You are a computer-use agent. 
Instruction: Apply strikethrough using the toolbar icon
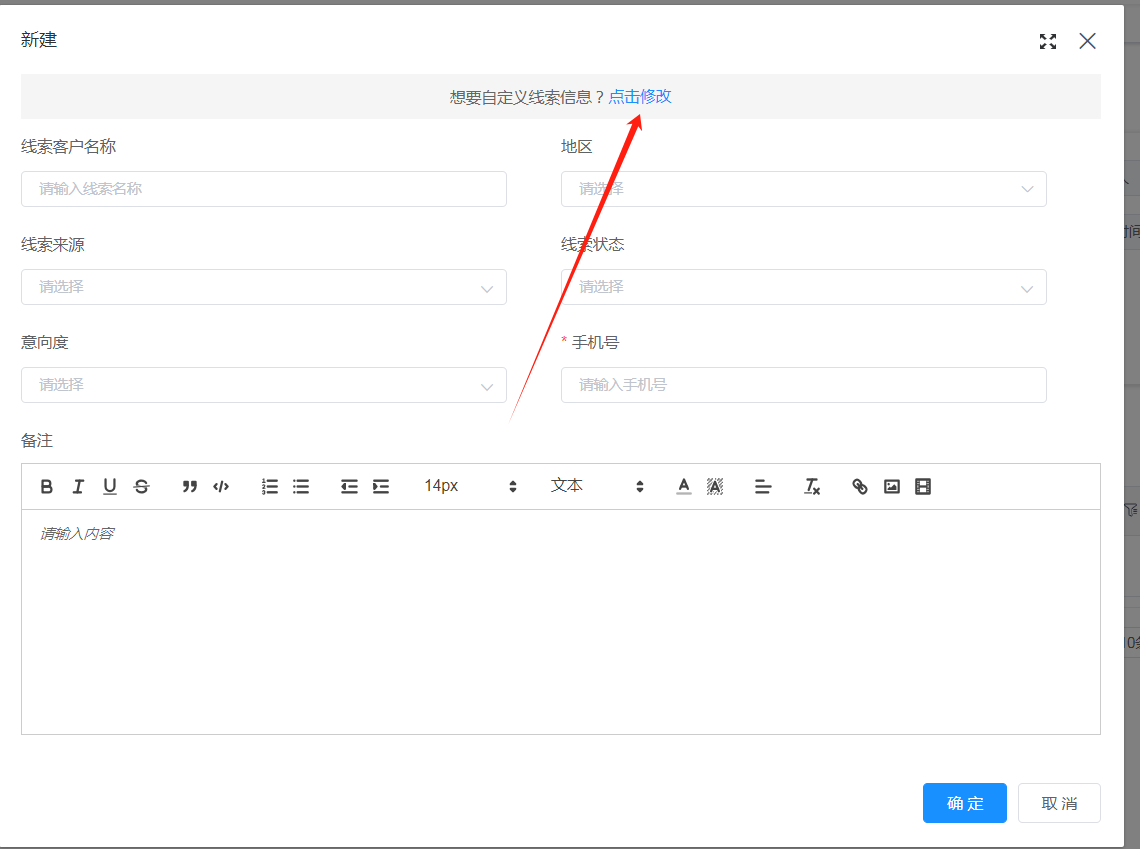pos(141,487)
